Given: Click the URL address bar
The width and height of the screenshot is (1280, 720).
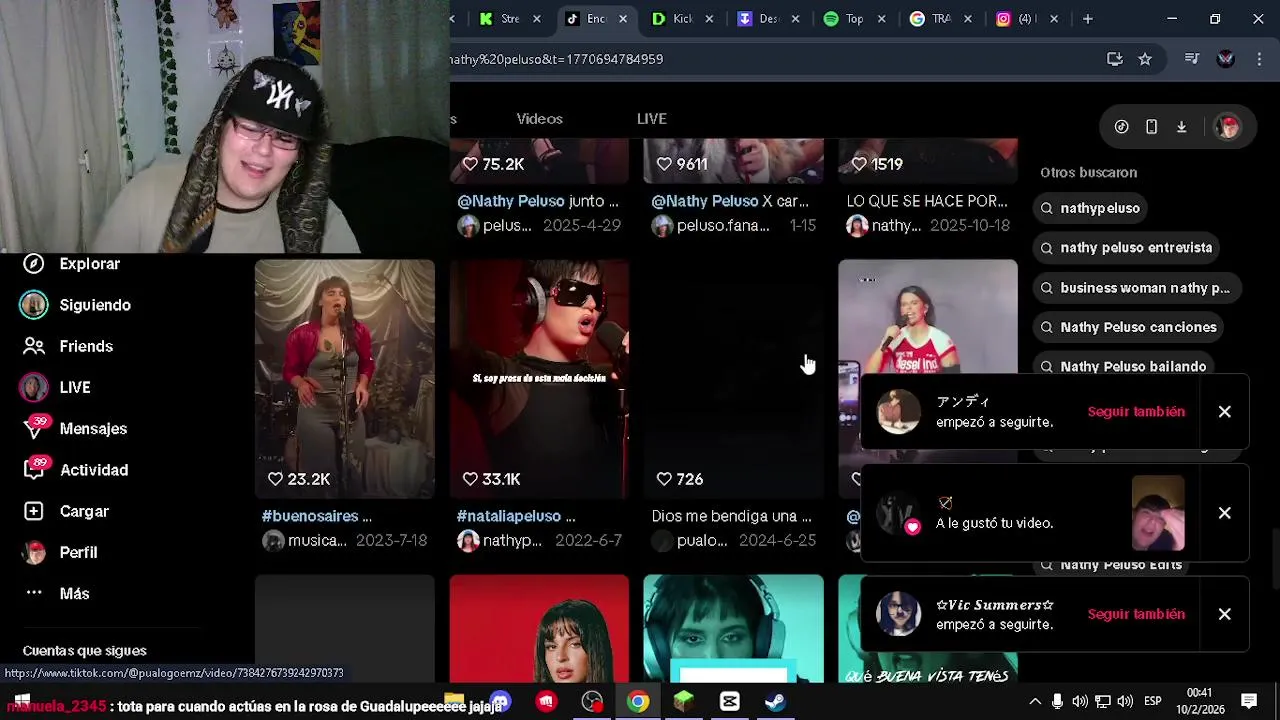Looking at the screenshot, I should [x=770, y=59].
